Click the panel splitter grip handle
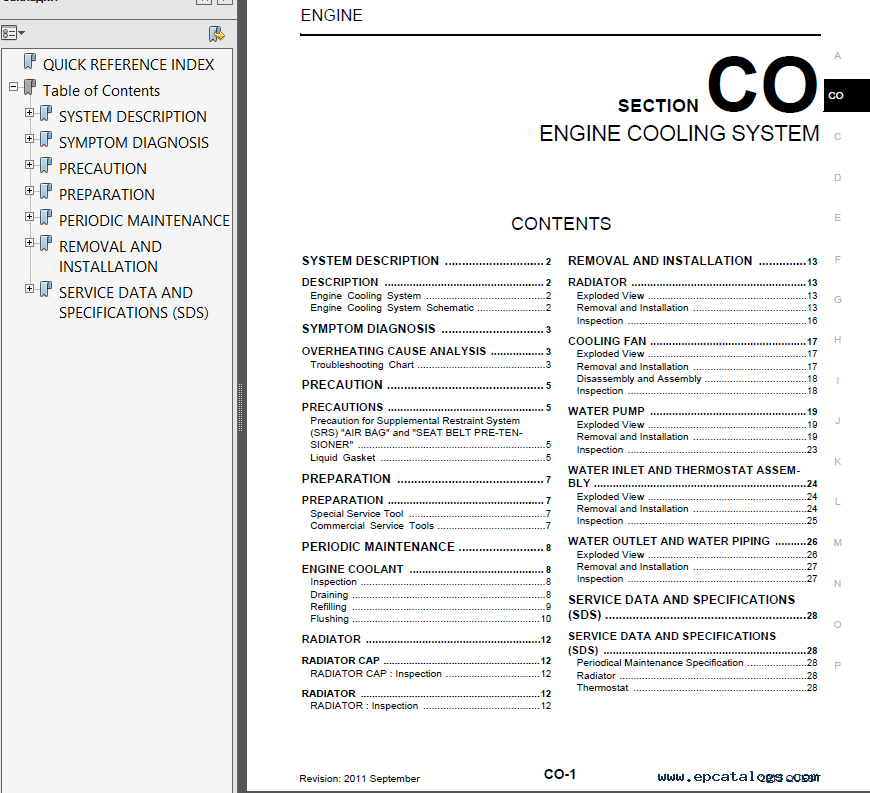 pos(240,408)
